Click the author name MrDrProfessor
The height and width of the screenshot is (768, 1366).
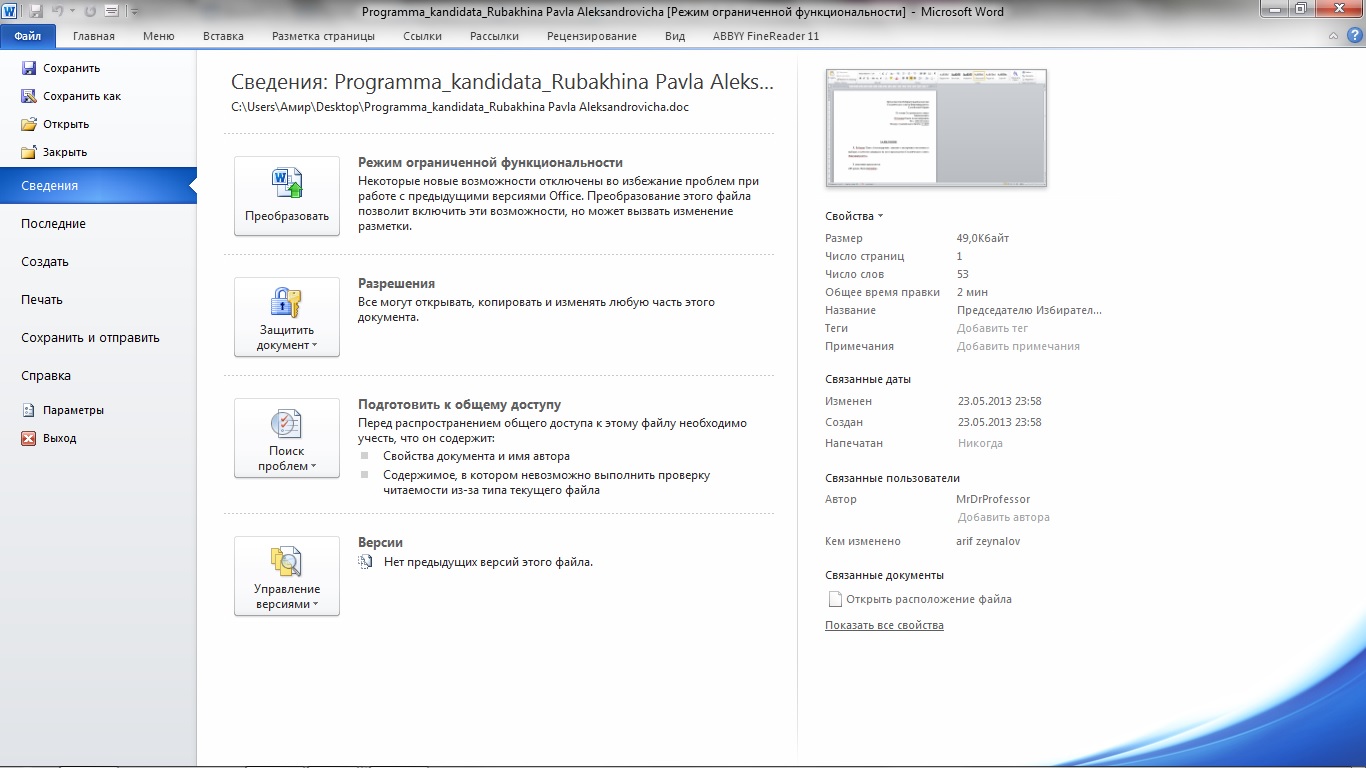[993, 499]
